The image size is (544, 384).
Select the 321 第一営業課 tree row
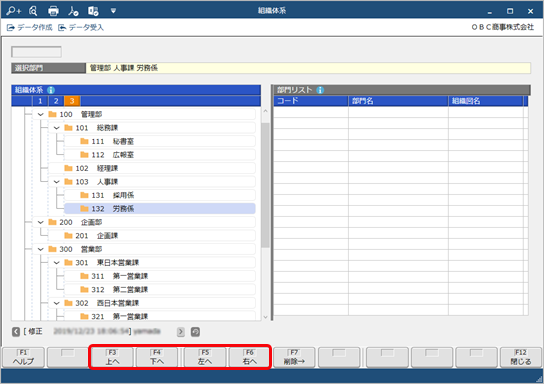pyautogui.click(x=160, y=316)
